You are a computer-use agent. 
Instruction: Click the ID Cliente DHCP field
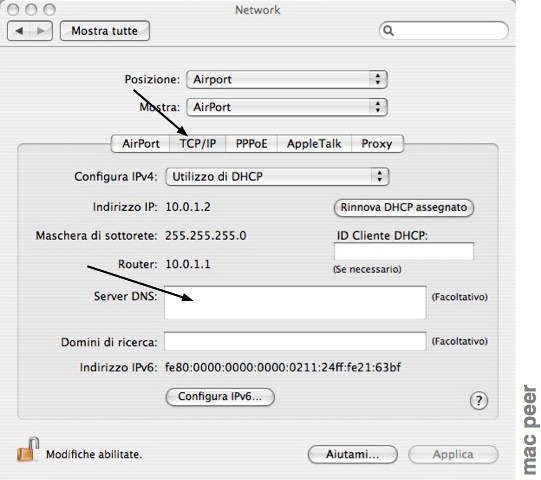click(404, 251)
